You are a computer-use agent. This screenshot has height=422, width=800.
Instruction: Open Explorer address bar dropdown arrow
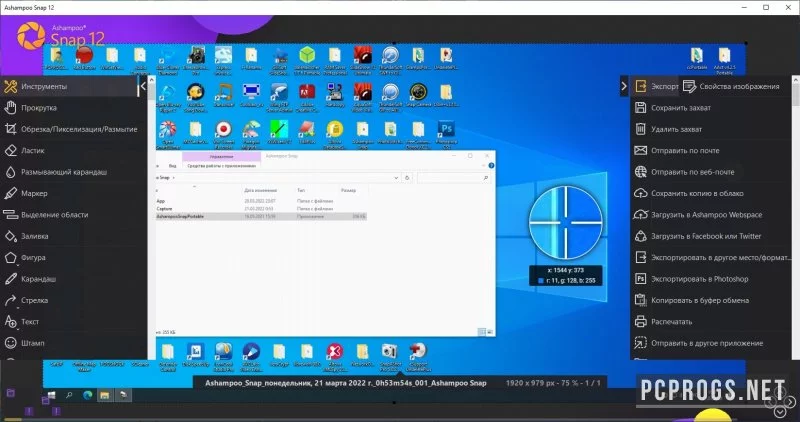(396, 178)
